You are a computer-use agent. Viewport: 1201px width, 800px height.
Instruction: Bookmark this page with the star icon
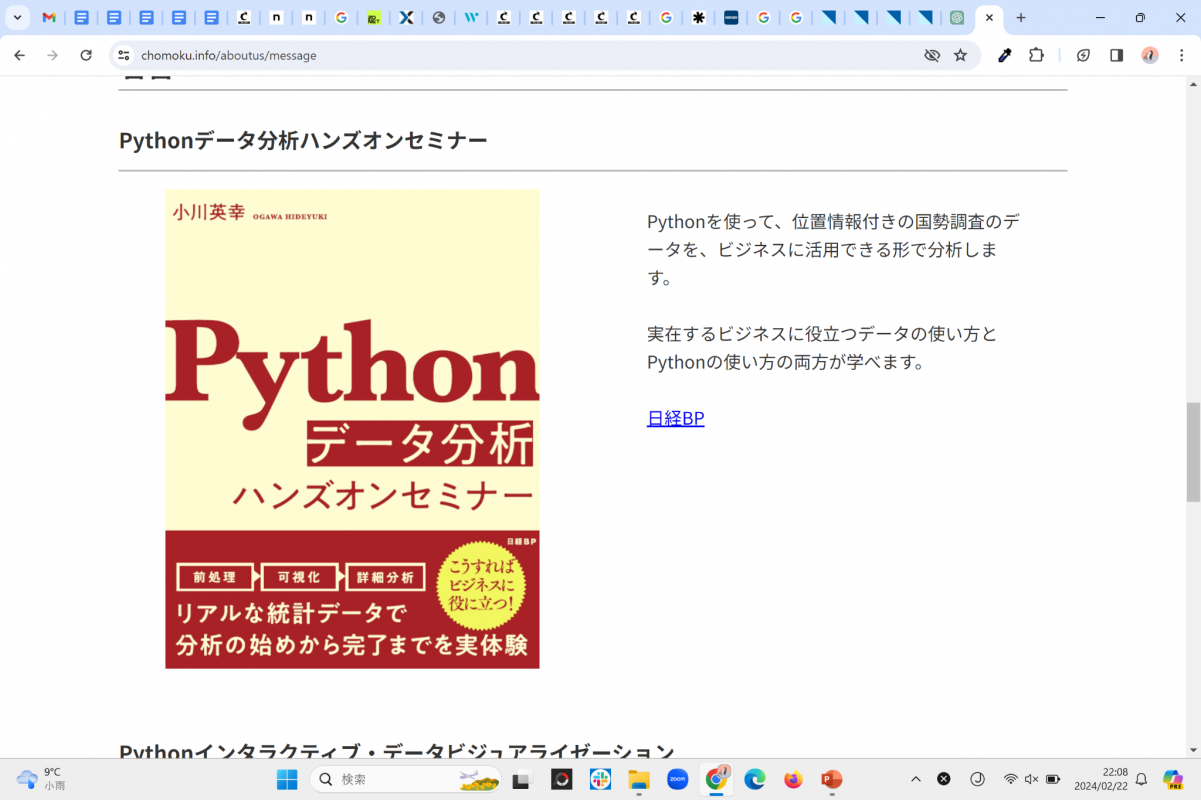point(960,55)
